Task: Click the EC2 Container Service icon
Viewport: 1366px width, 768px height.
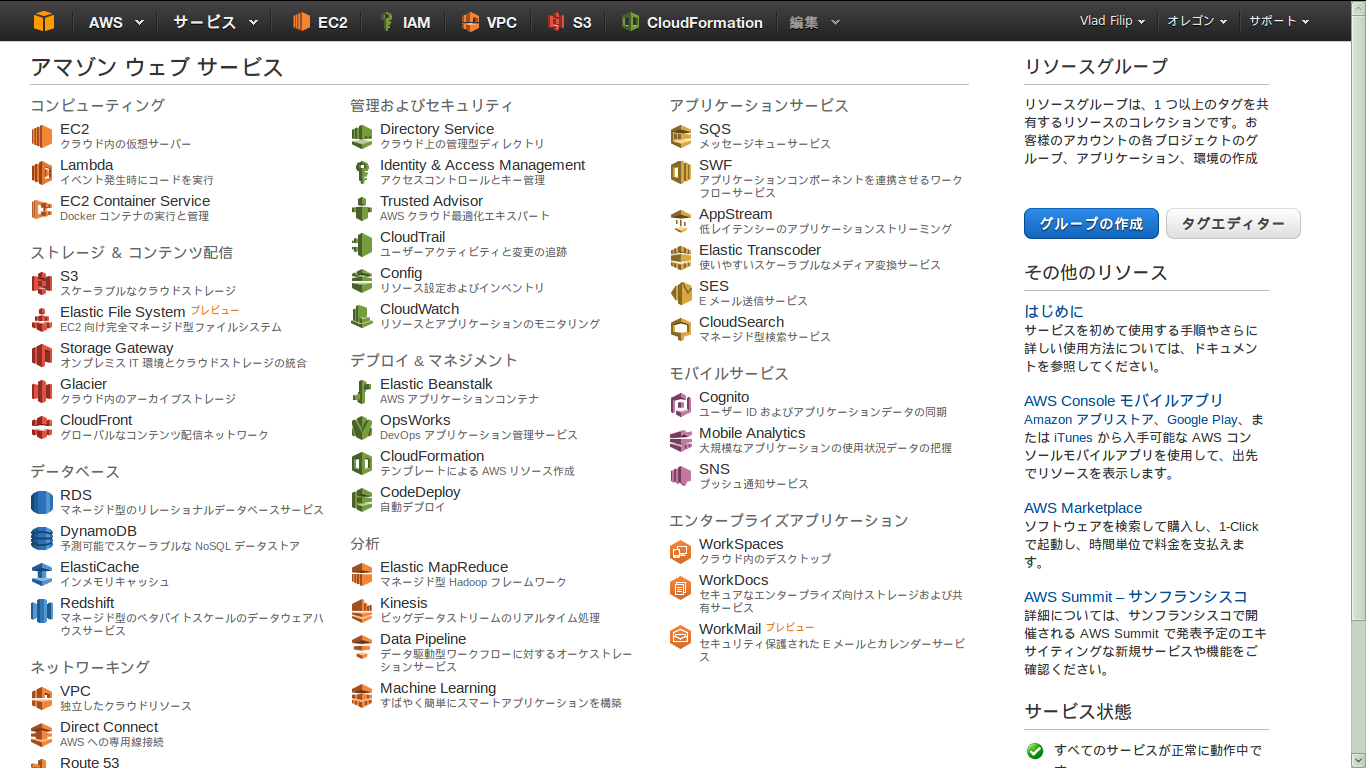Action: coord(41,208)
